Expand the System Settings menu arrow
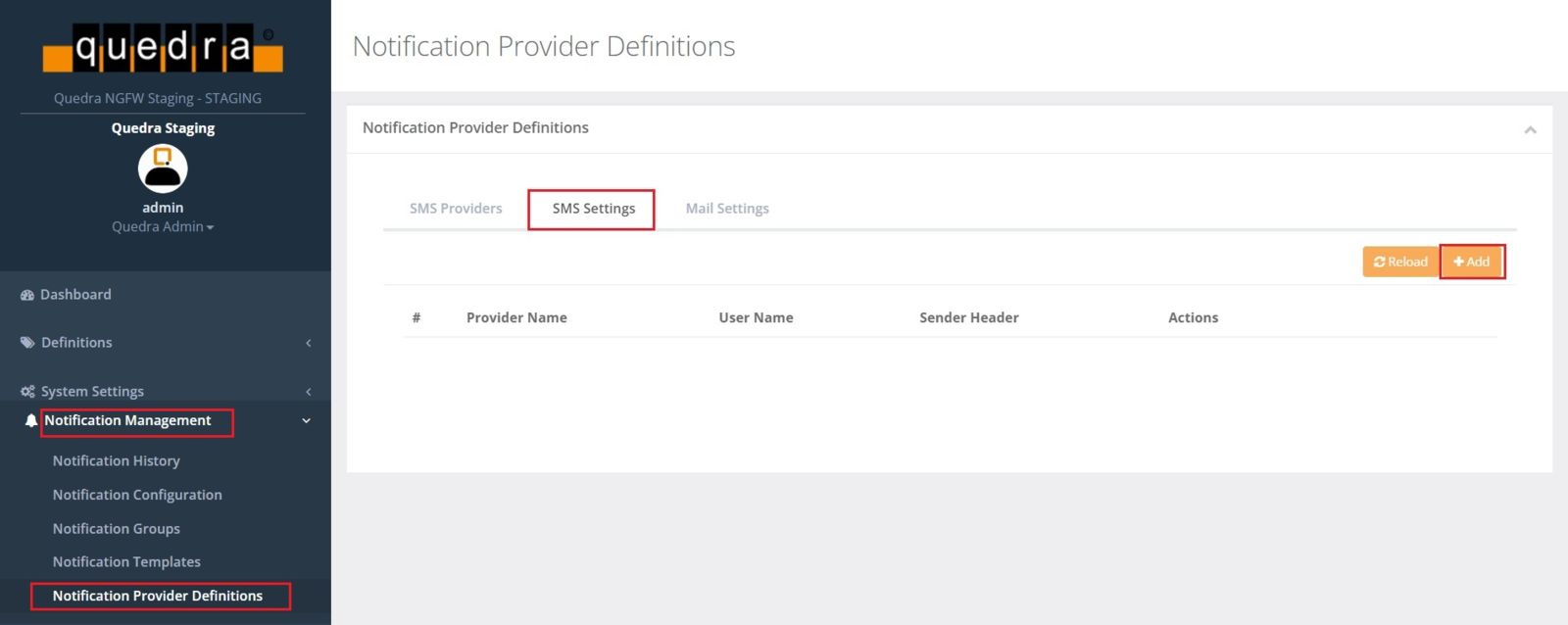1568x625 pixels. coord(308,392)
